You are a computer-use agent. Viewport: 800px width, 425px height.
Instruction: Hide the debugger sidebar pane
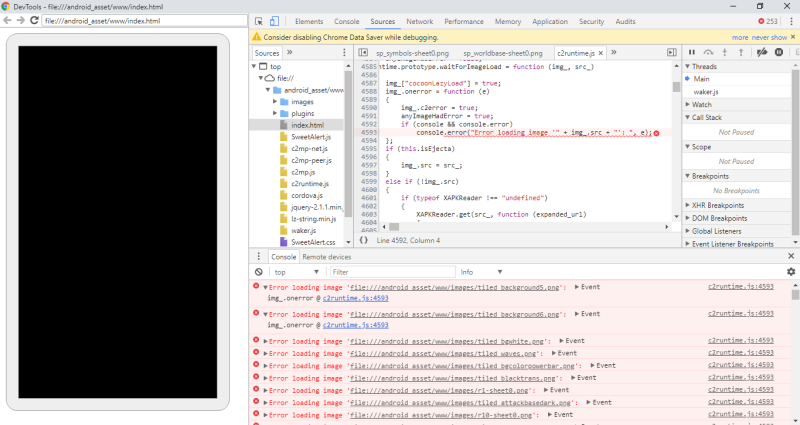coord(672,53)
